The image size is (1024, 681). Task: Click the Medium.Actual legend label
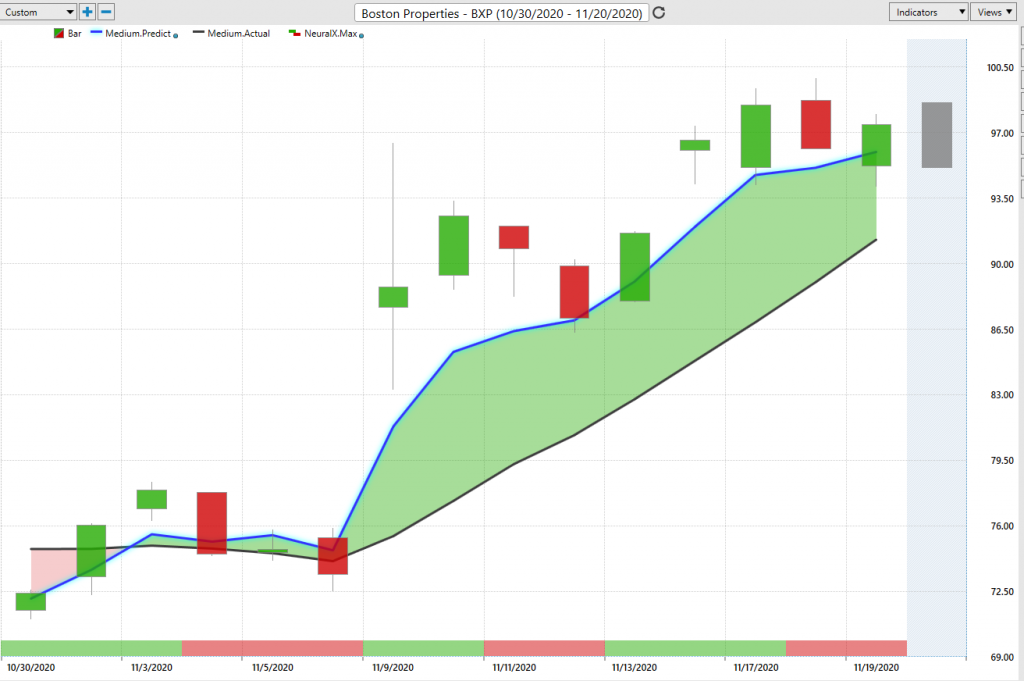pyautogui.click(x=238, y=33)
